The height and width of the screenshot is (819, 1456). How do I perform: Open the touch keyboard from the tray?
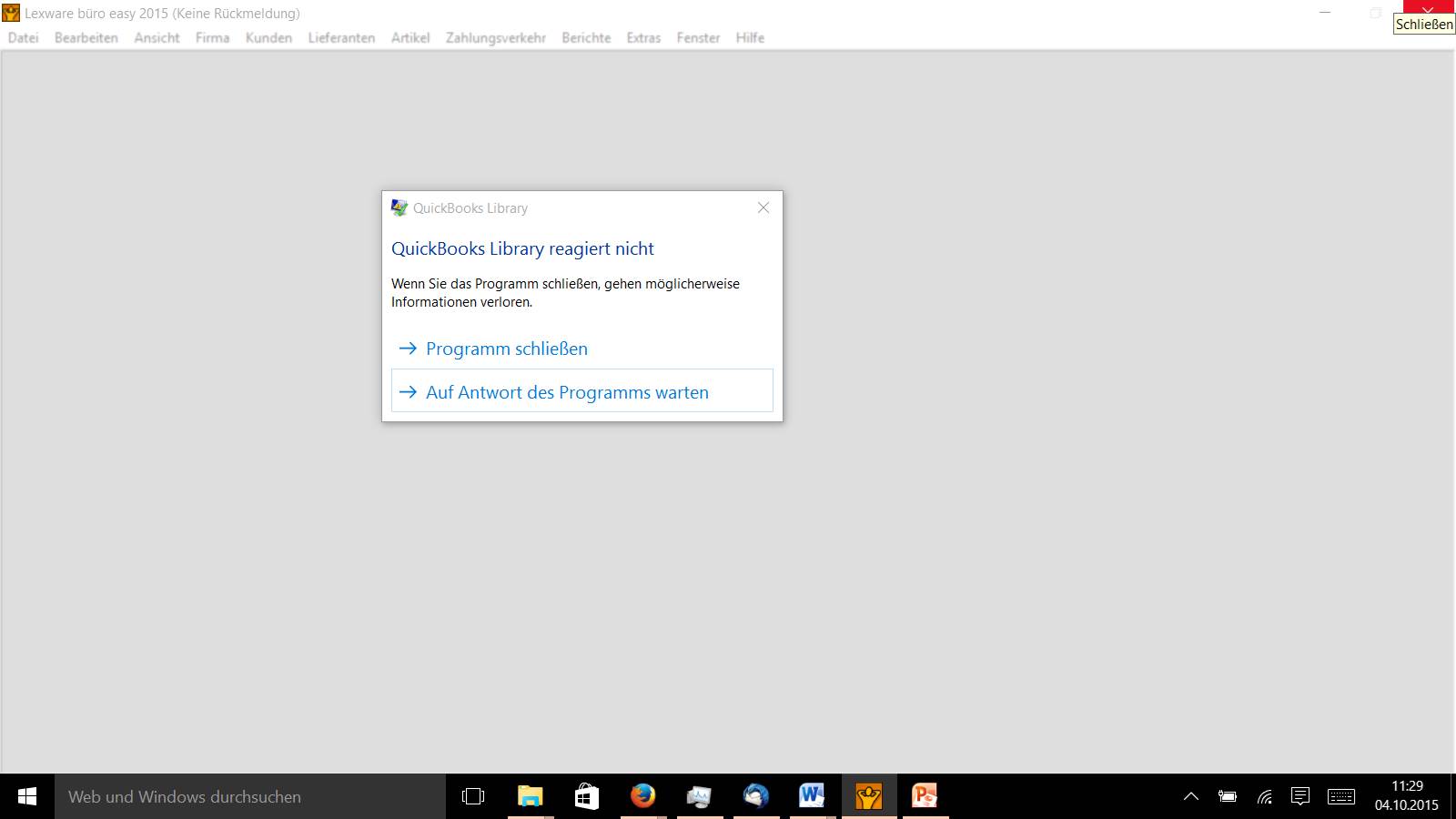[x=1341, y=796]
